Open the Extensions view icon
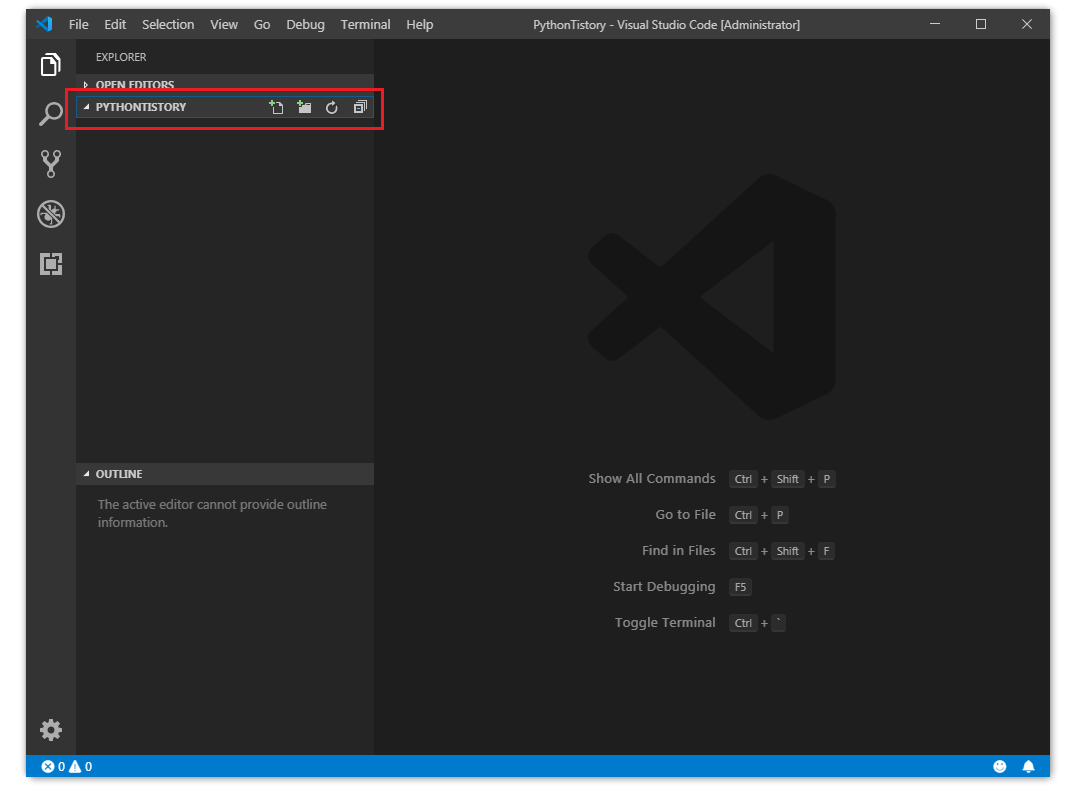 click(x=51, y=264)
